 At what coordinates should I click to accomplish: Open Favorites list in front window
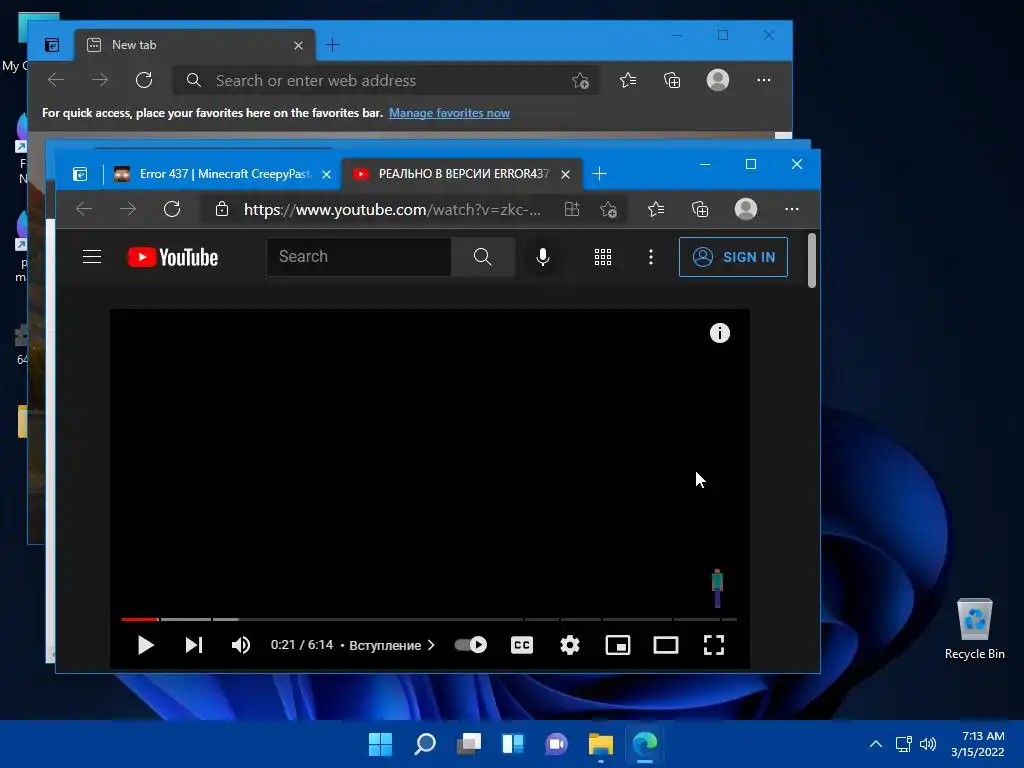tap(656, 209)
